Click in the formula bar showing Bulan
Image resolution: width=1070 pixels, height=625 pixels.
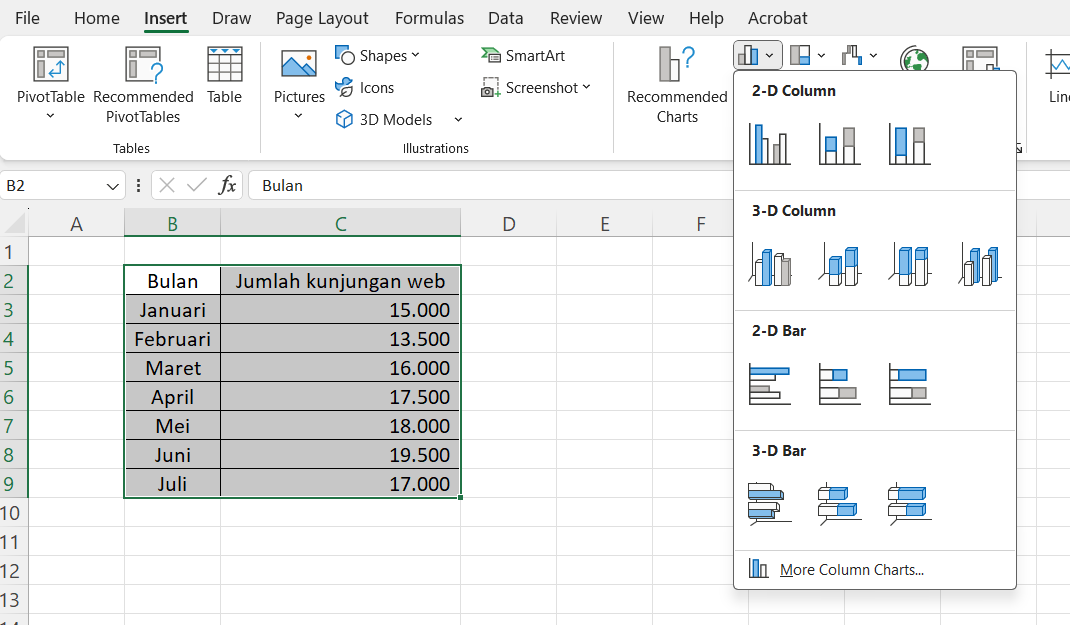click(x=490, y=186)
